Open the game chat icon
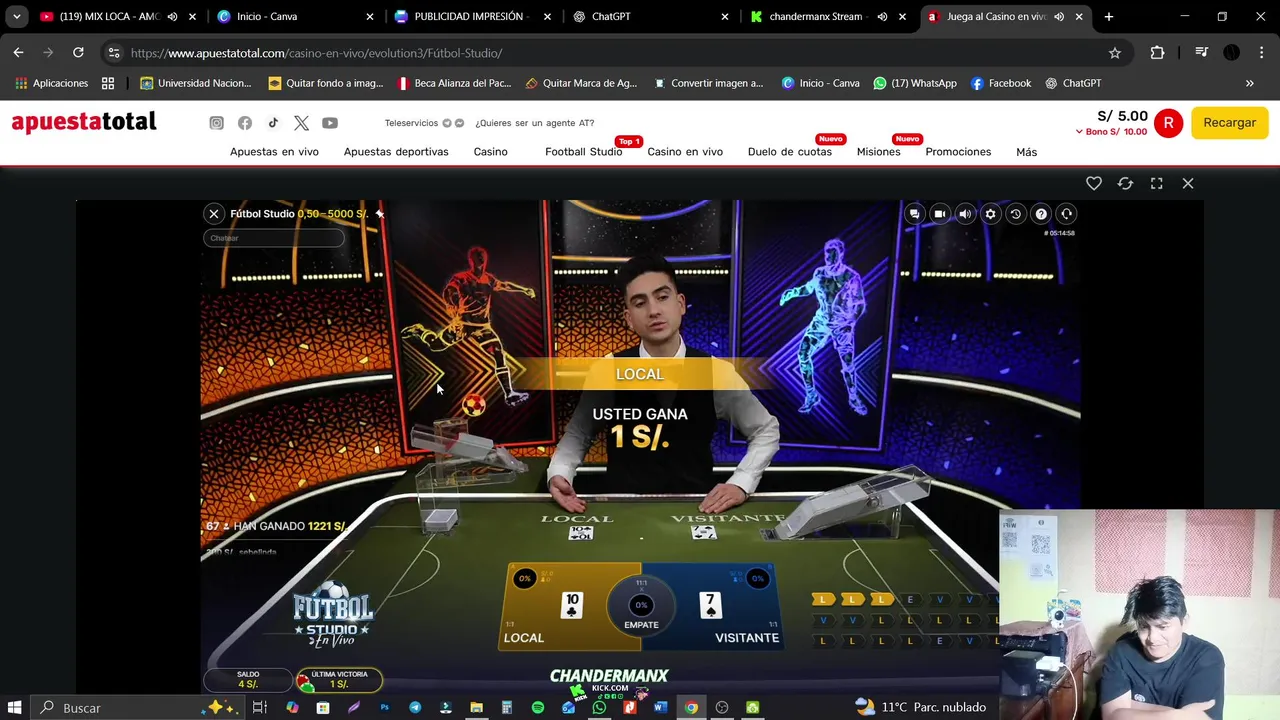Screen dimensions: 1280x720 point(914,214)
